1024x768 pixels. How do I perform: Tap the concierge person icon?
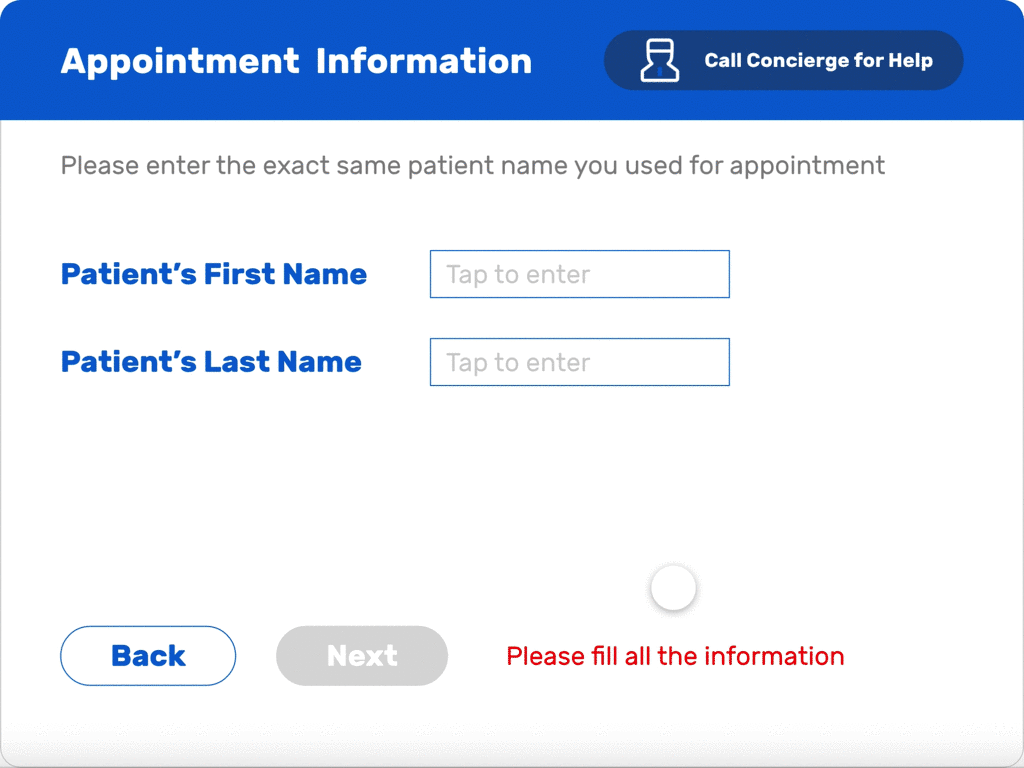(x=660, y=61)
